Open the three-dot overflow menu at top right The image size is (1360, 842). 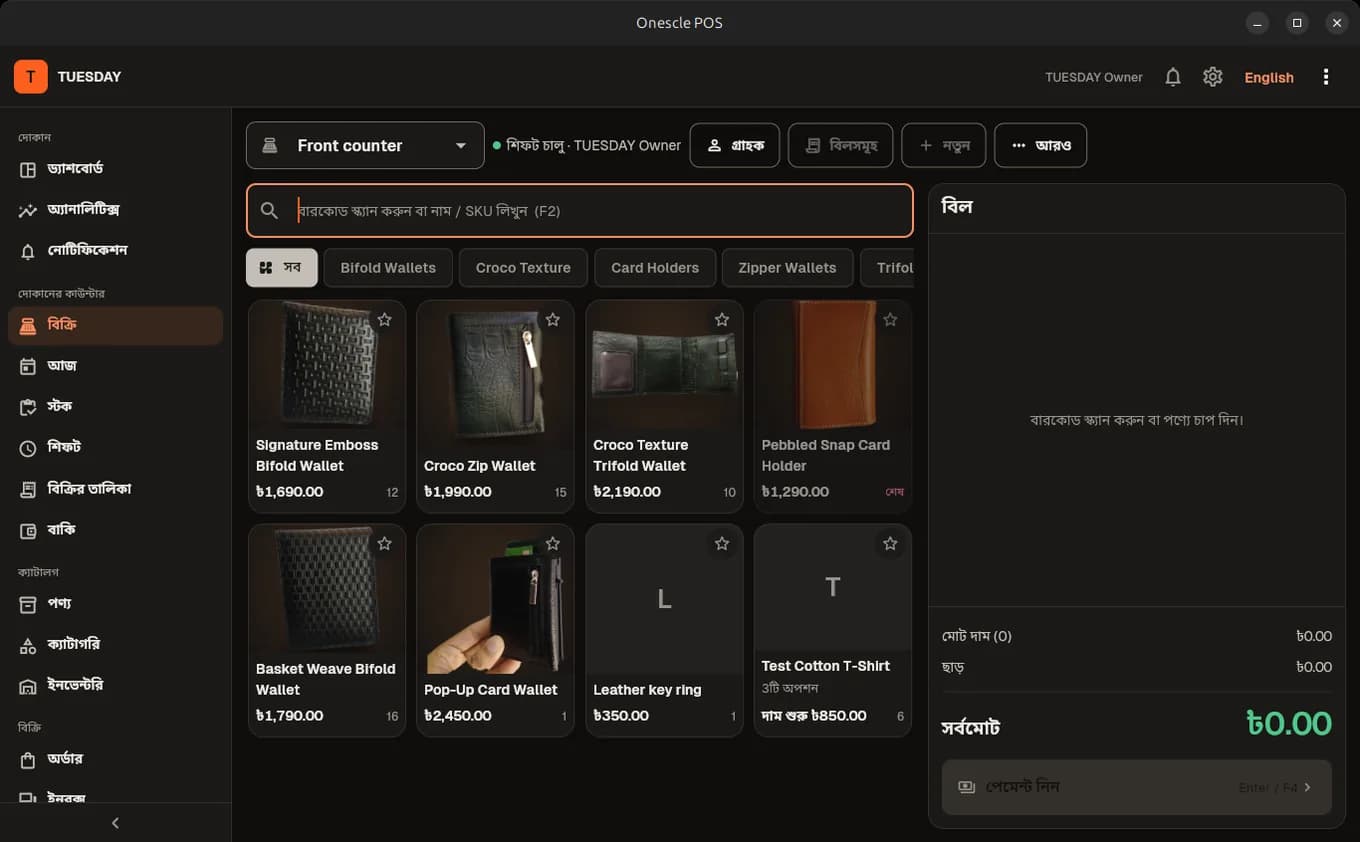[x=1326, y=77]
